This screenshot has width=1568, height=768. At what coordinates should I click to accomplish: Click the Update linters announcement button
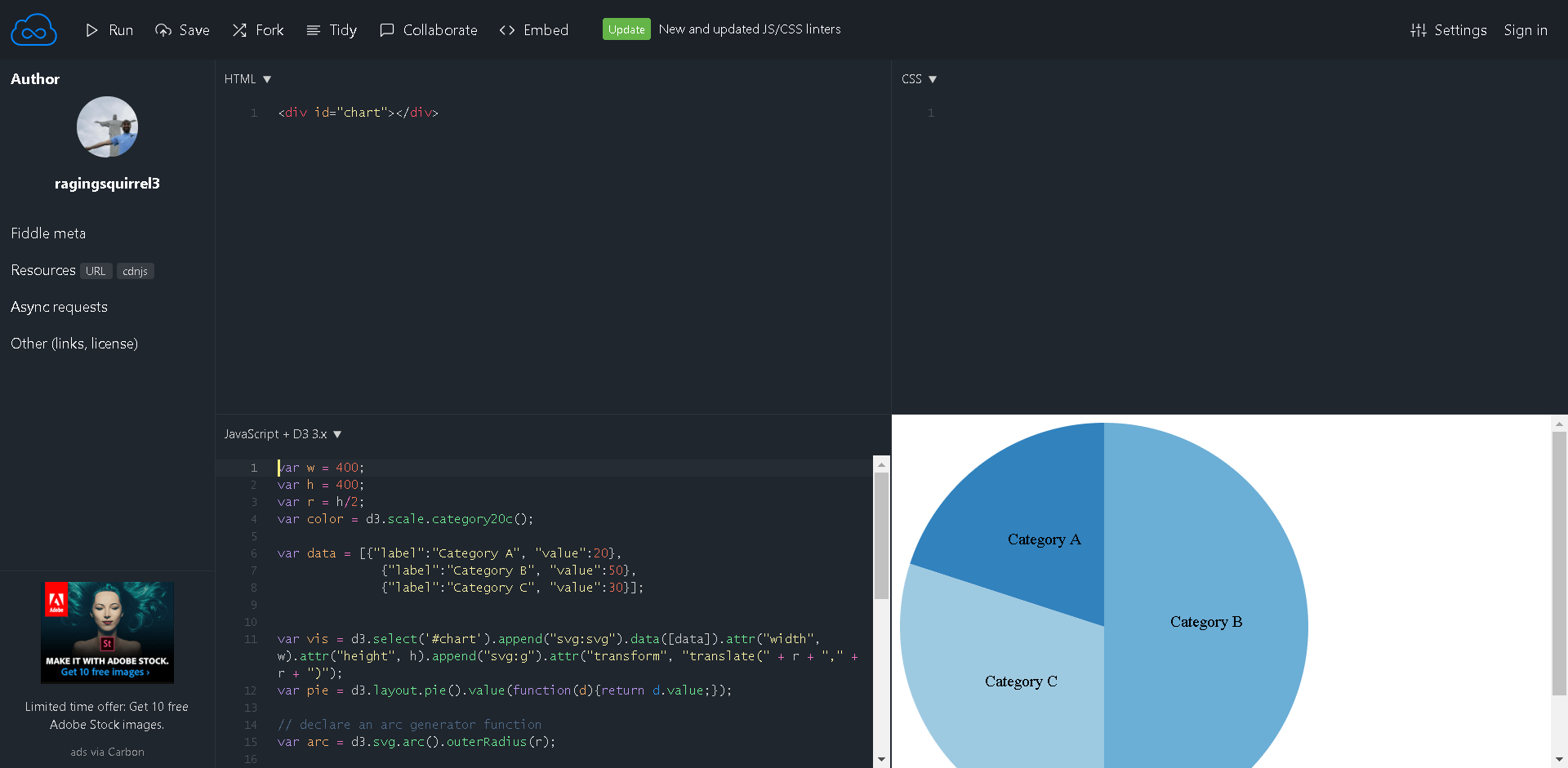(x=626, y=29)
